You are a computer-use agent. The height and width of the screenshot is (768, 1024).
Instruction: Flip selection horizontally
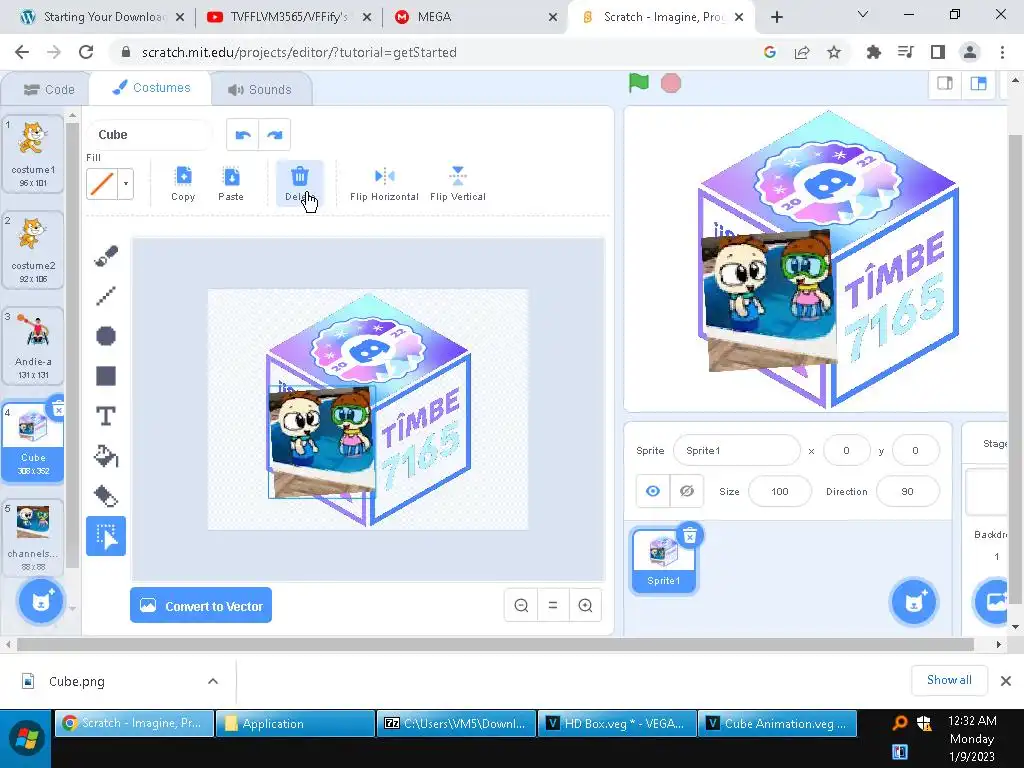(x=384, y=184)
